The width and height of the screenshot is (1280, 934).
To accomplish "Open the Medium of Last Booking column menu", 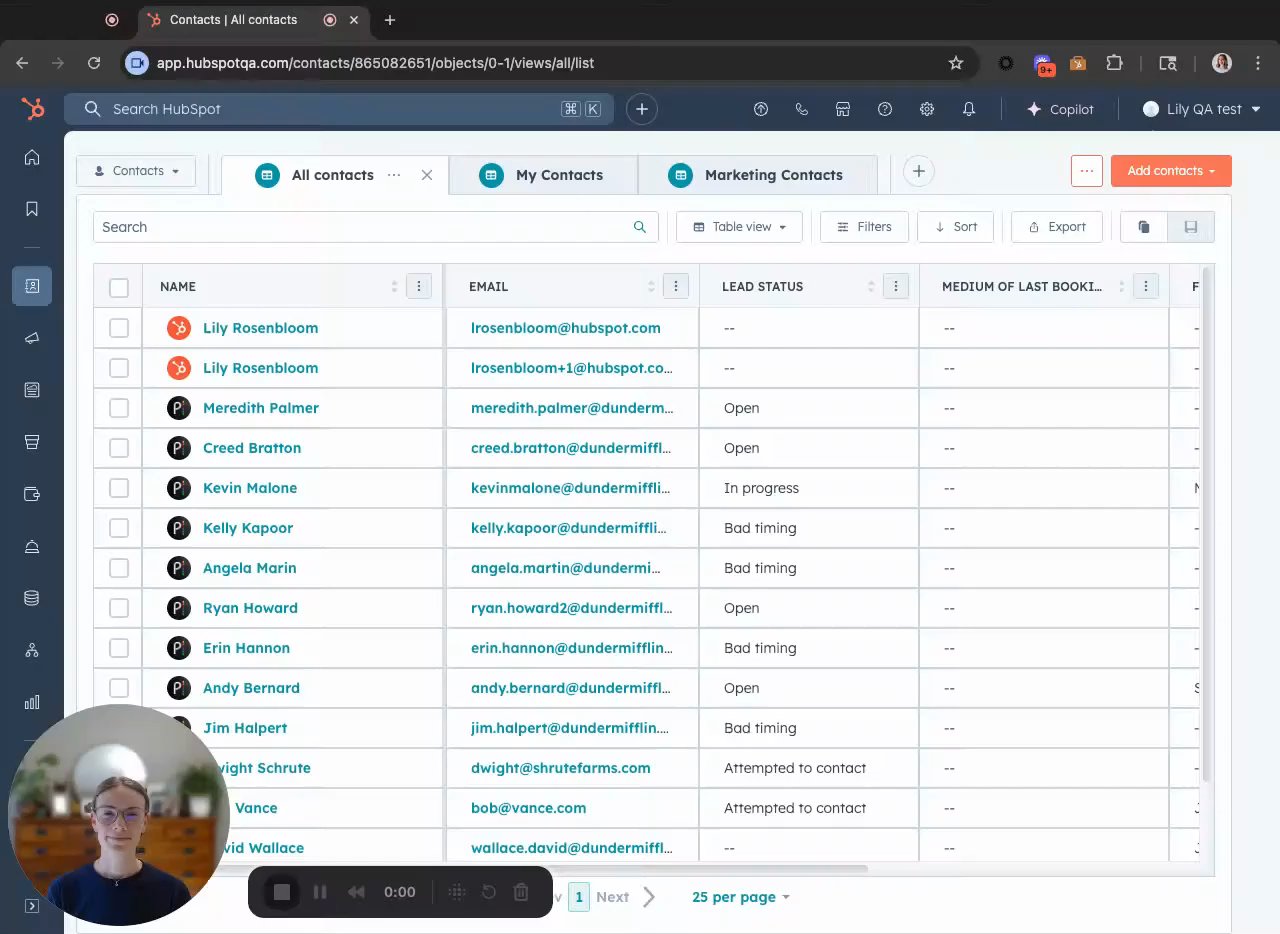I will pyautogui.click(x=1146, y=287).
